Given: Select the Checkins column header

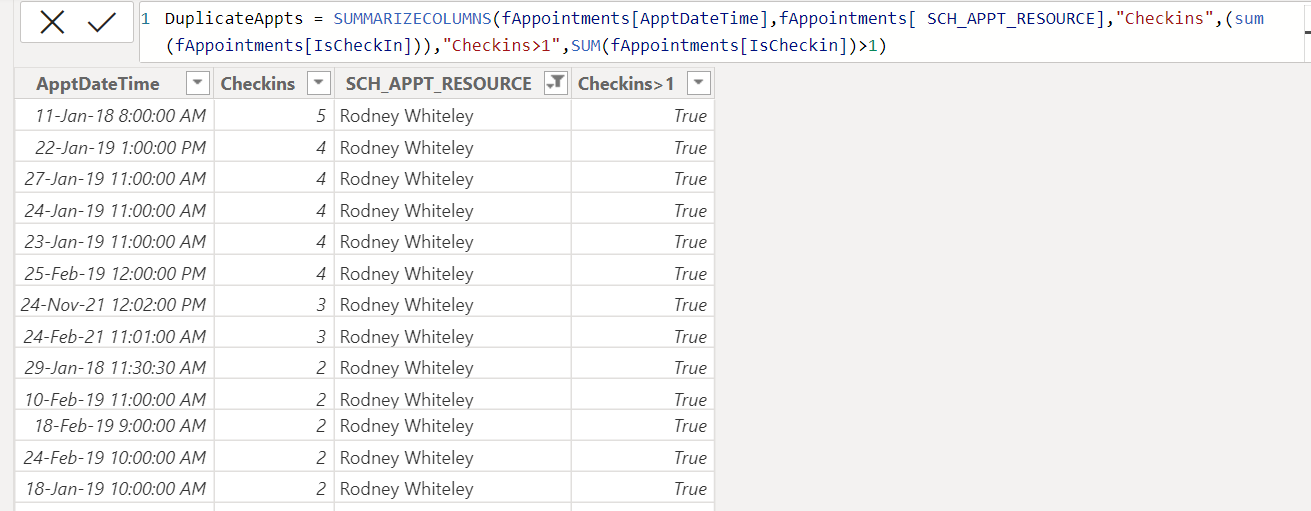Looking at the screenshot, I should (x=258, y=84).
